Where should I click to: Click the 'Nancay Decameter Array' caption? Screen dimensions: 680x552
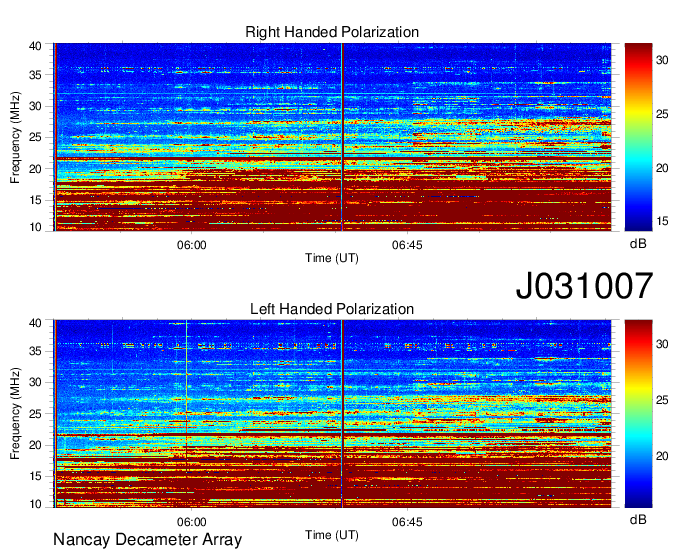point(147,540)
